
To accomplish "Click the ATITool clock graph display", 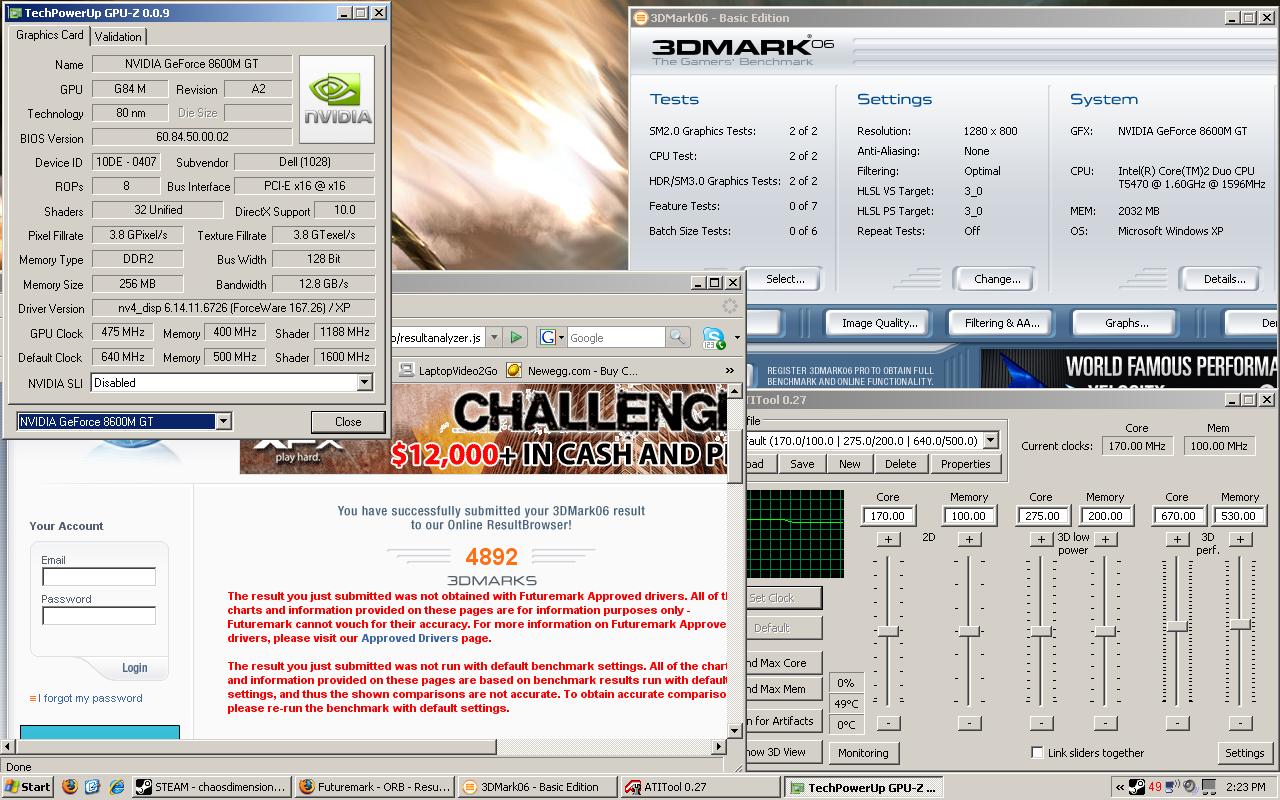I will 795,534.
